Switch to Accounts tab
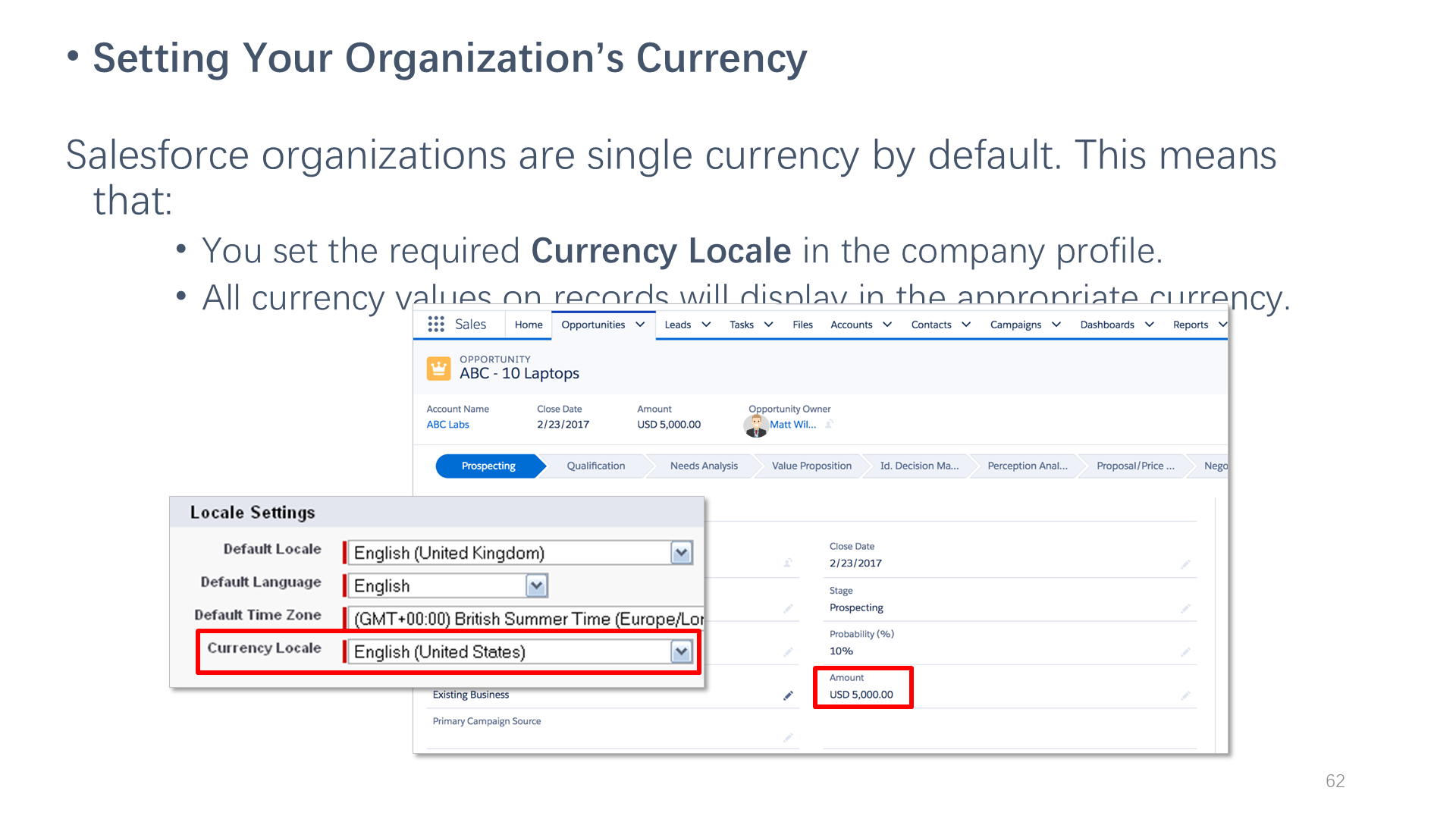 click(852, 325)
